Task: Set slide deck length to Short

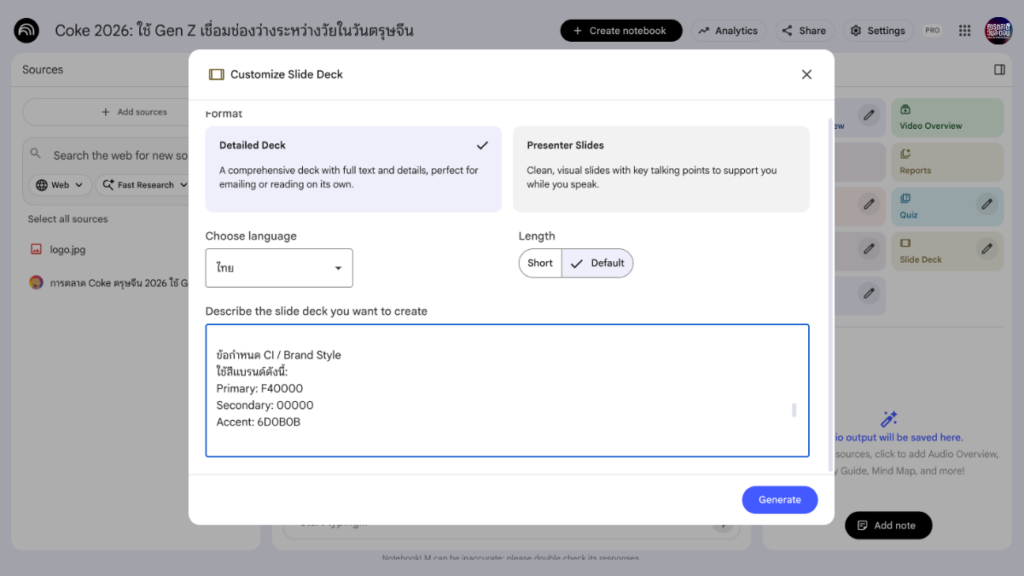Action: [539, 263]
